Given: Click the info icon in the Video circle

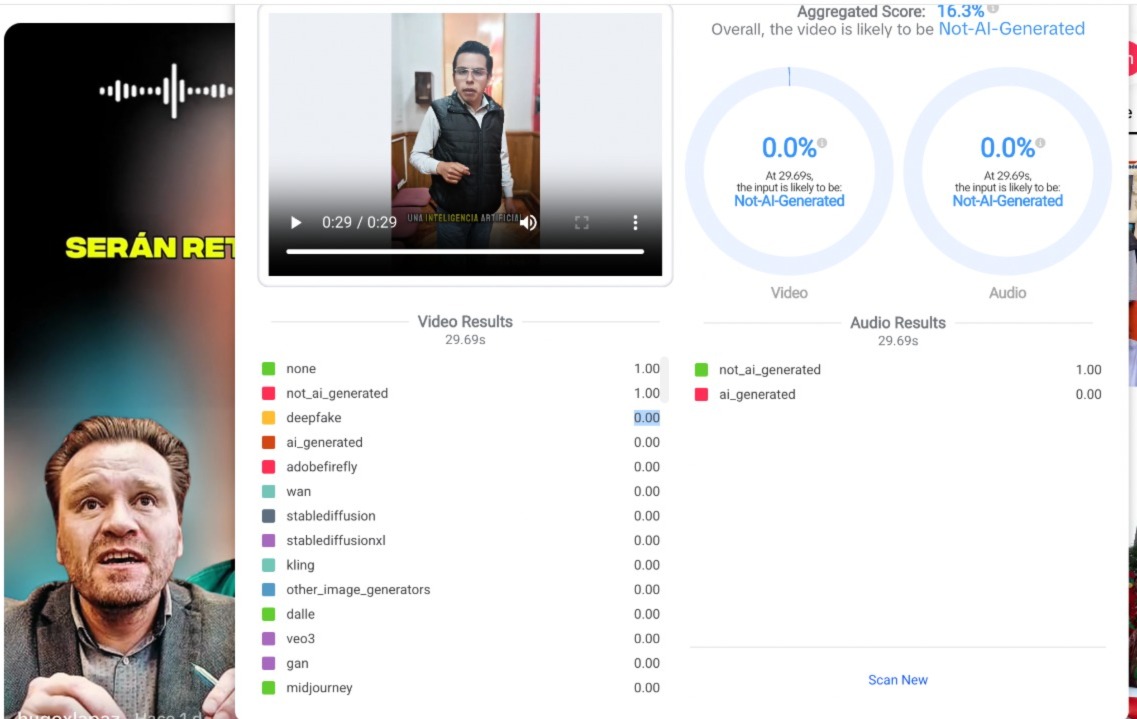Looking at the screenshot, I should [822, 143].
